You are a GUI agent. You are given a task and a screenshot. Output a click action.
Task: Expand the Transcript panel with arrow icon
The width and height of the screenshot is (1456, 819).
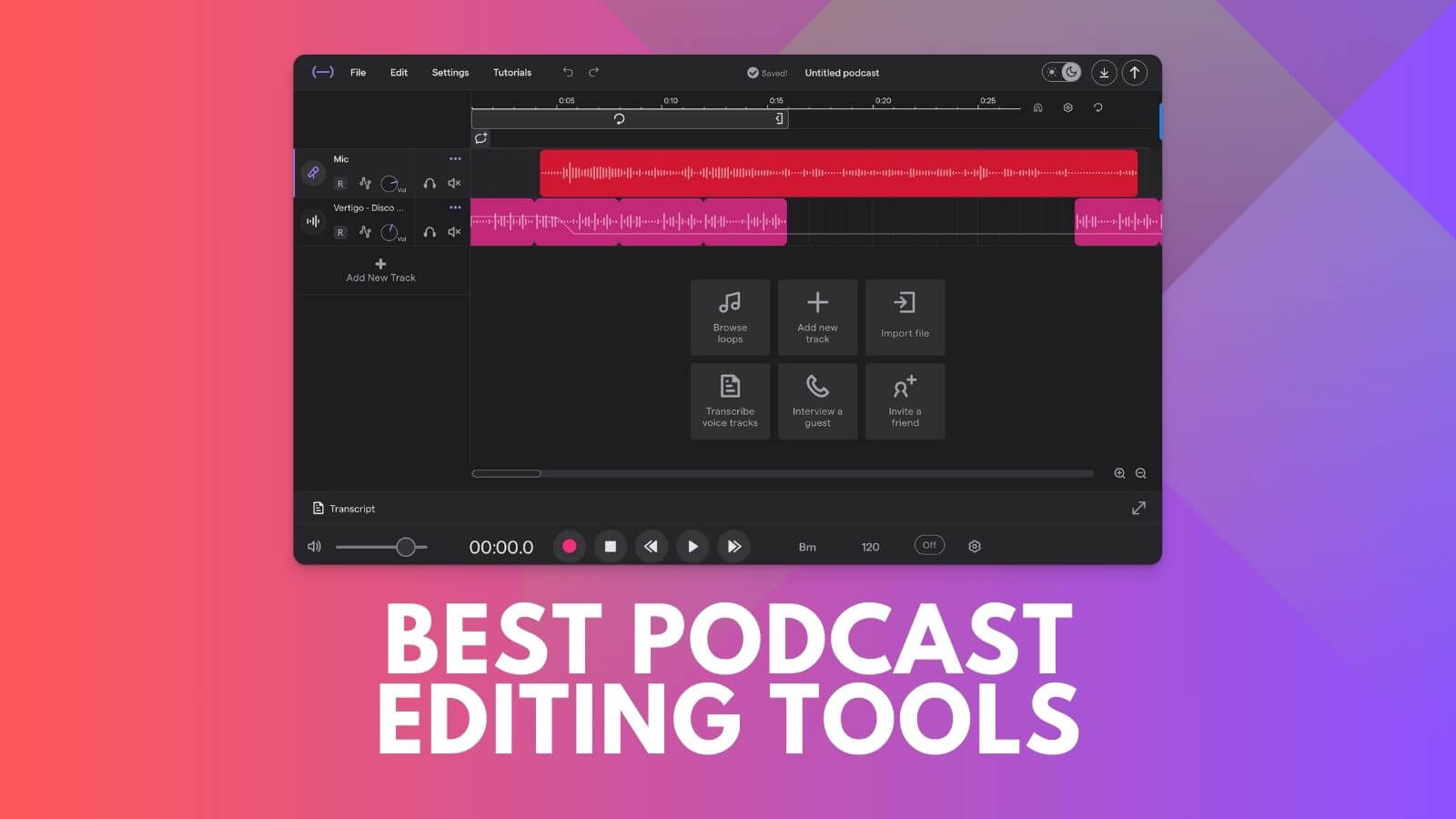coord(1138,508)
